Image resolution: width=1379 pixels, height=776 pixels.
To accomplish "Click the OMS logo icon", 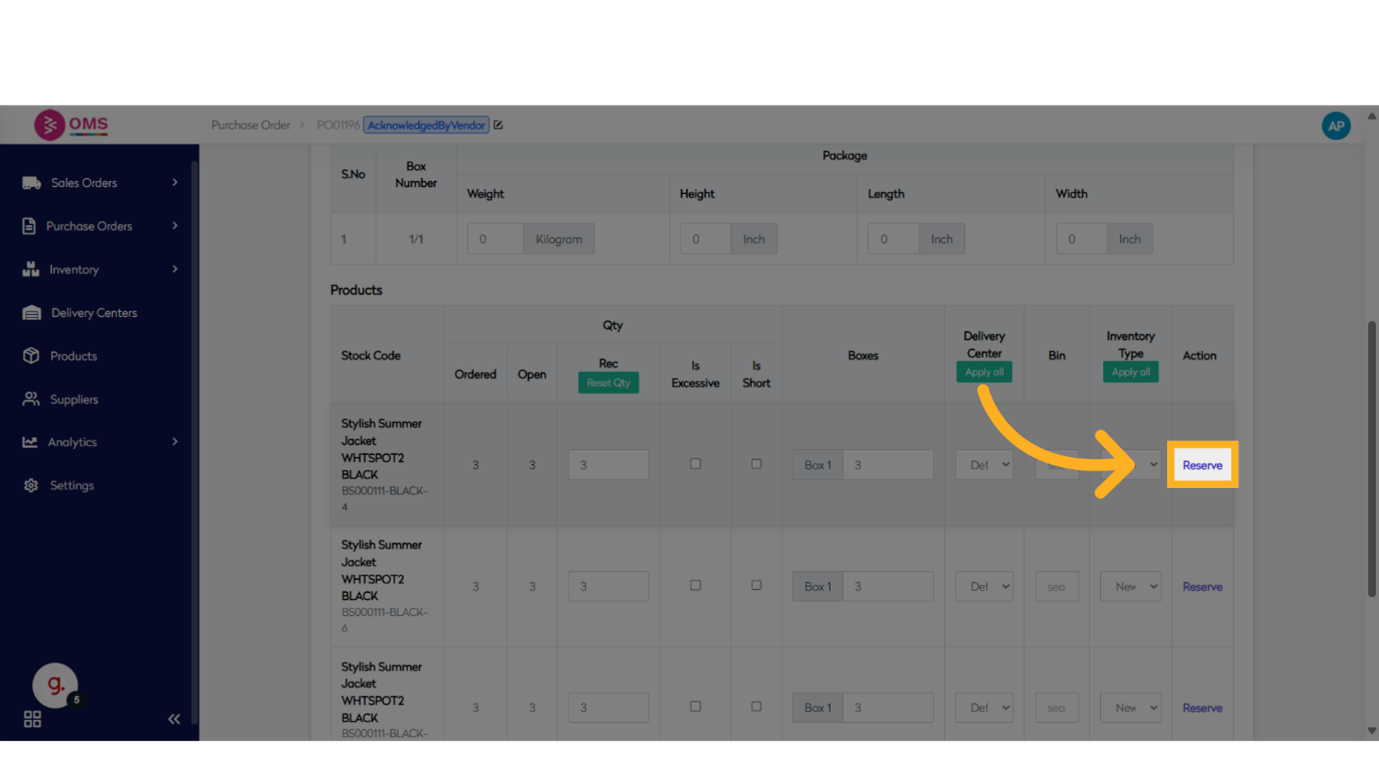I will 49,125.
